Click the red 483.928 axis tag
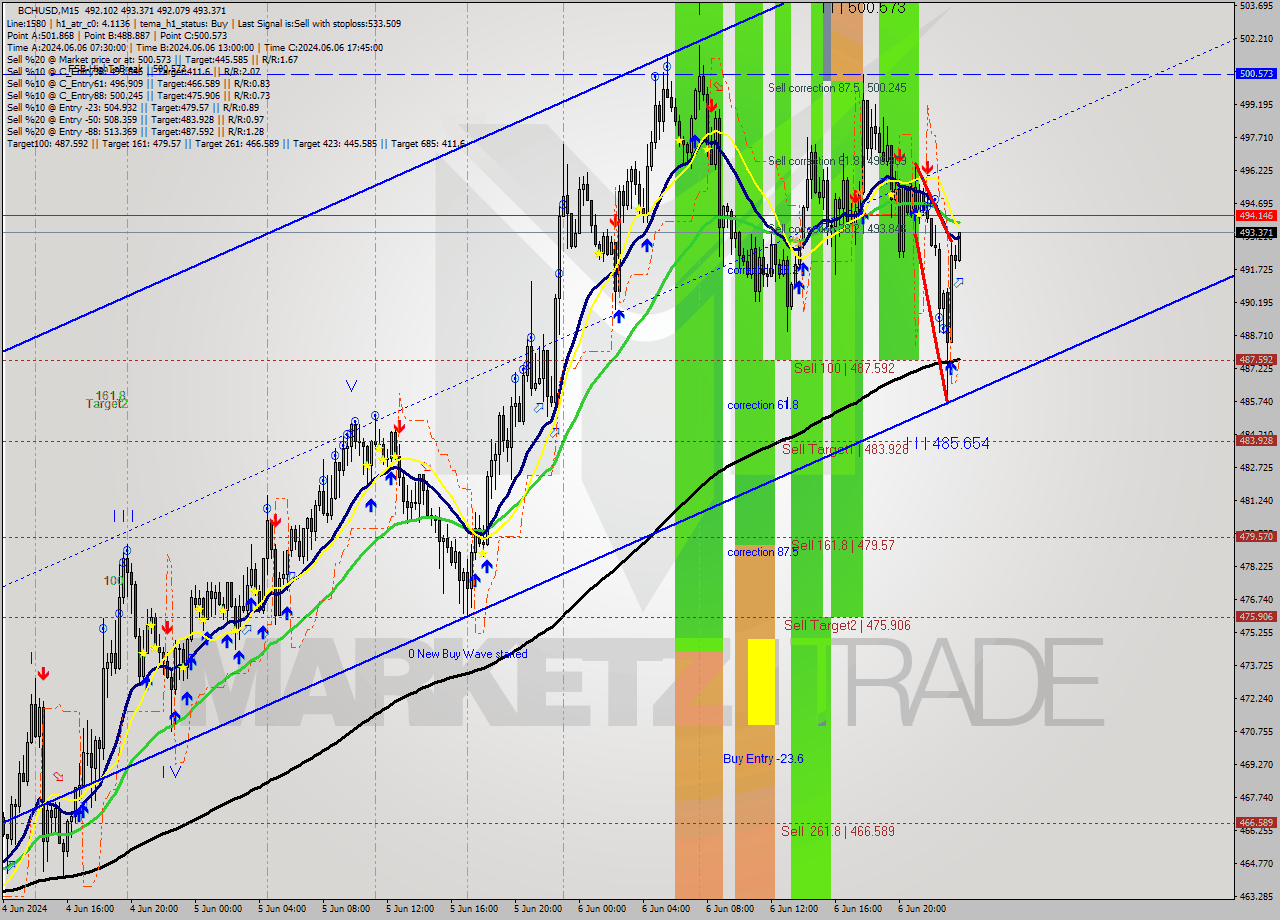Image resolution: width=1280 pixels, height=920 pixels. (1256, 440)
